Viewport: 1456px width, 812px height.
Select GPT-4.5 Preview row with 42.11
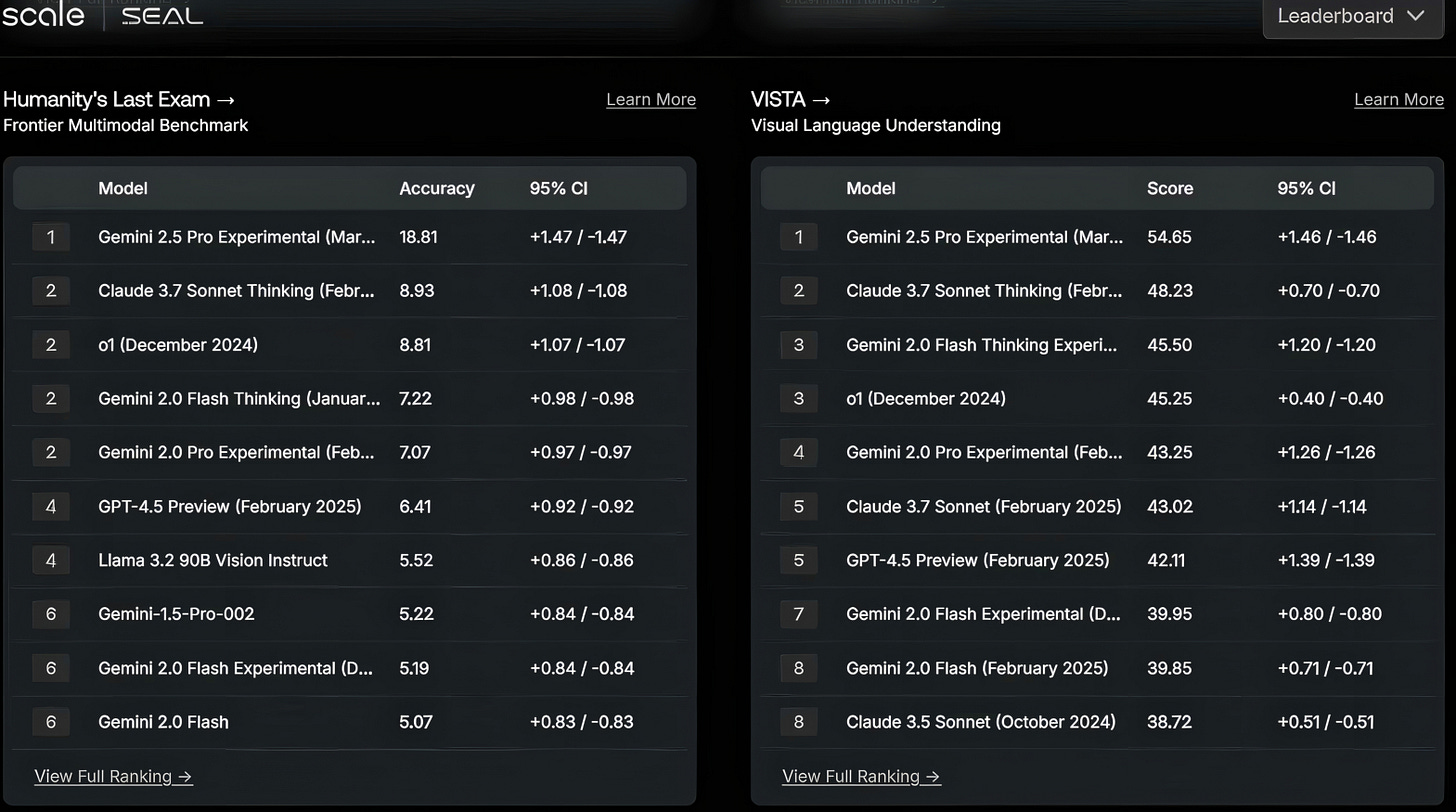pyautogui.click(x=1098, y=561)
